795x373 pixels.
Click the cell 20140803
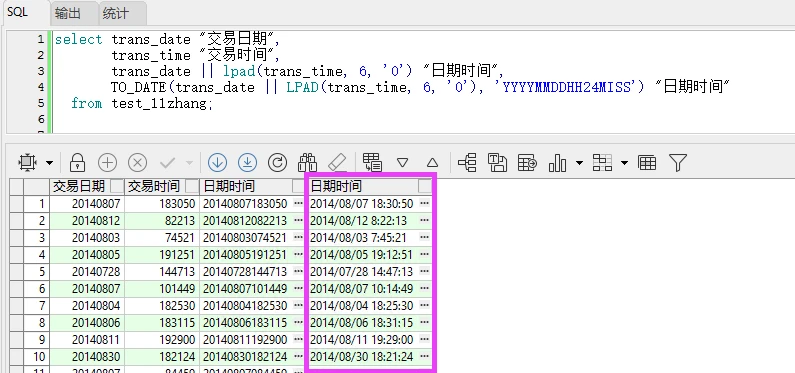(87, 238)
